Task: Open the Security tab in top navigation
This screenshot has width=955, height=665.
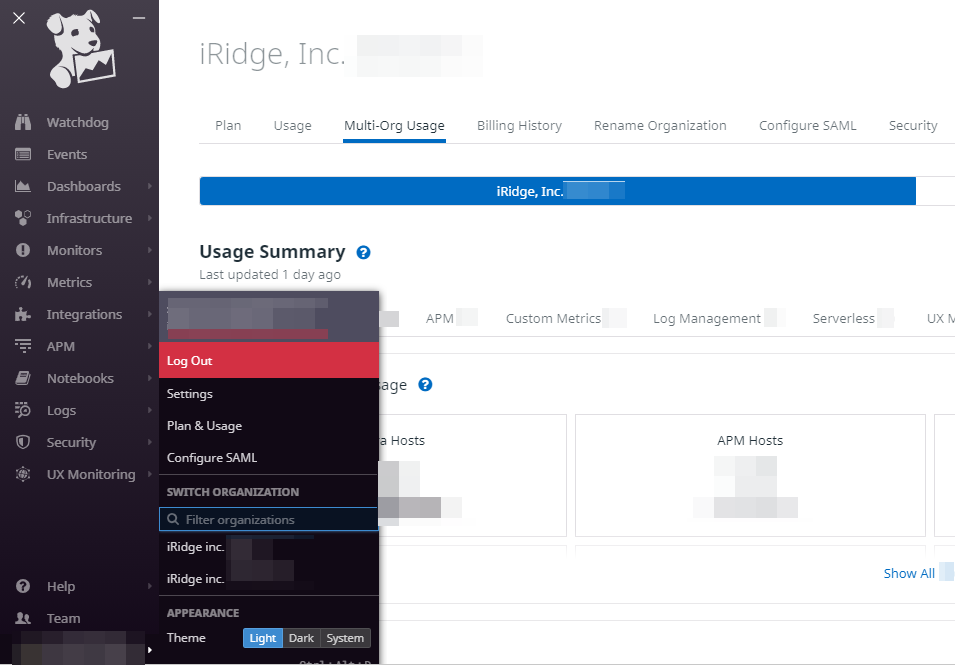Action: 913,125
